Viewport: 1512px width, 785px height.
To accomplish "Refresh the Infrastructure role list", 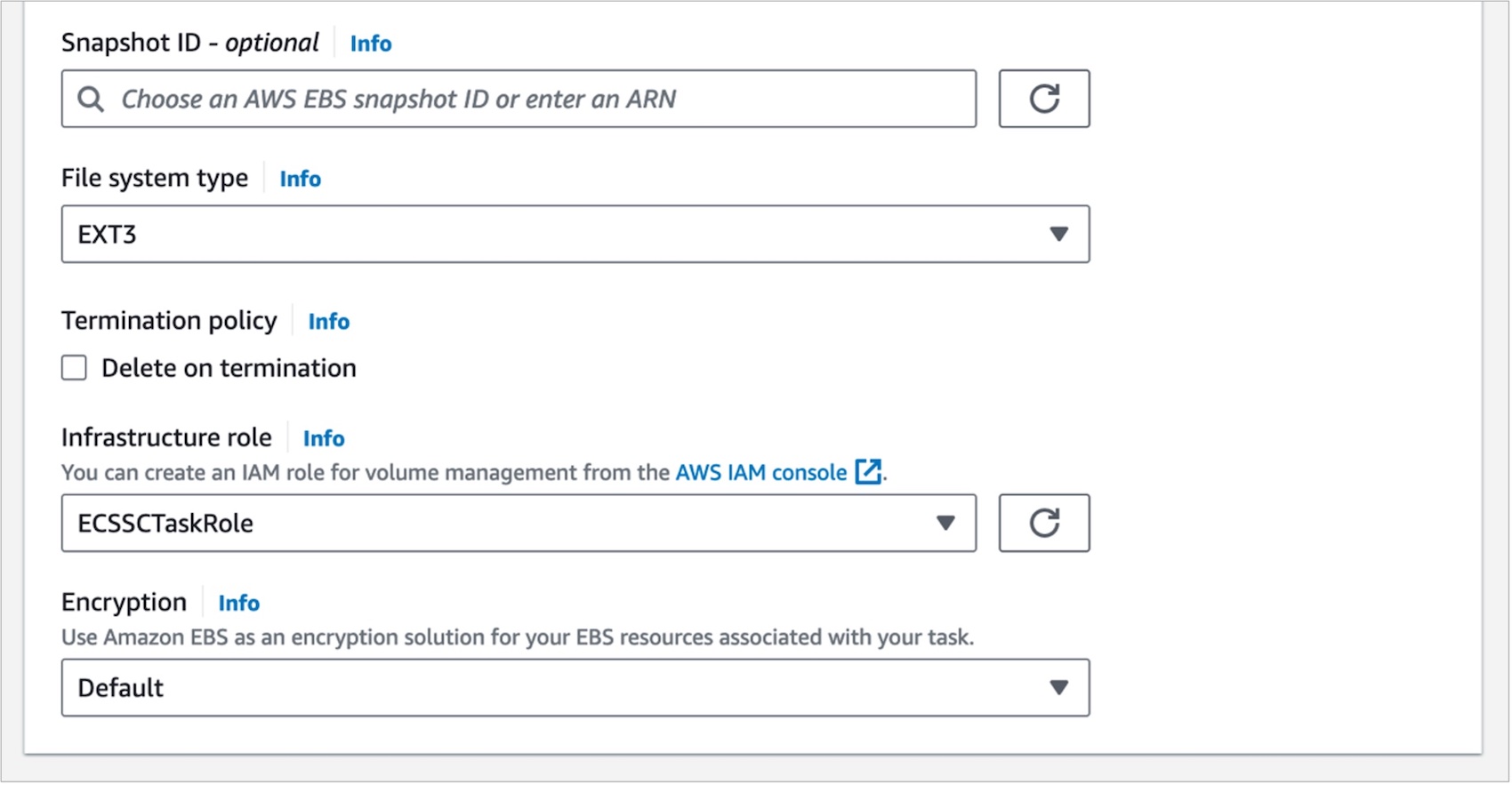I will pos(1043,523).
